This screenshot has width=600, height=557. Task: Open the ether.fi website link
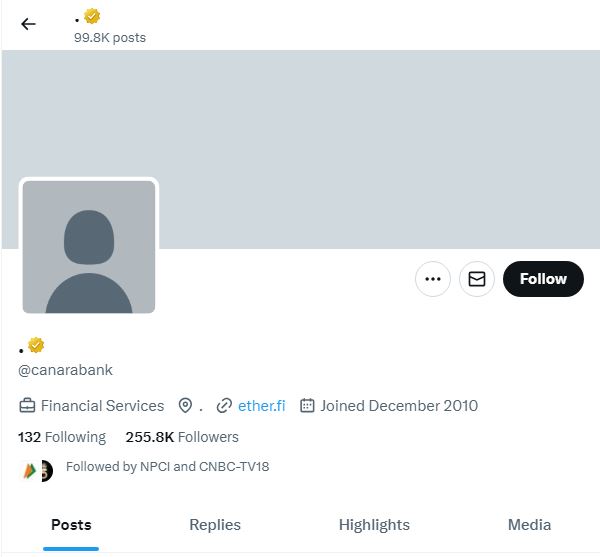click(x=261, y=406)
